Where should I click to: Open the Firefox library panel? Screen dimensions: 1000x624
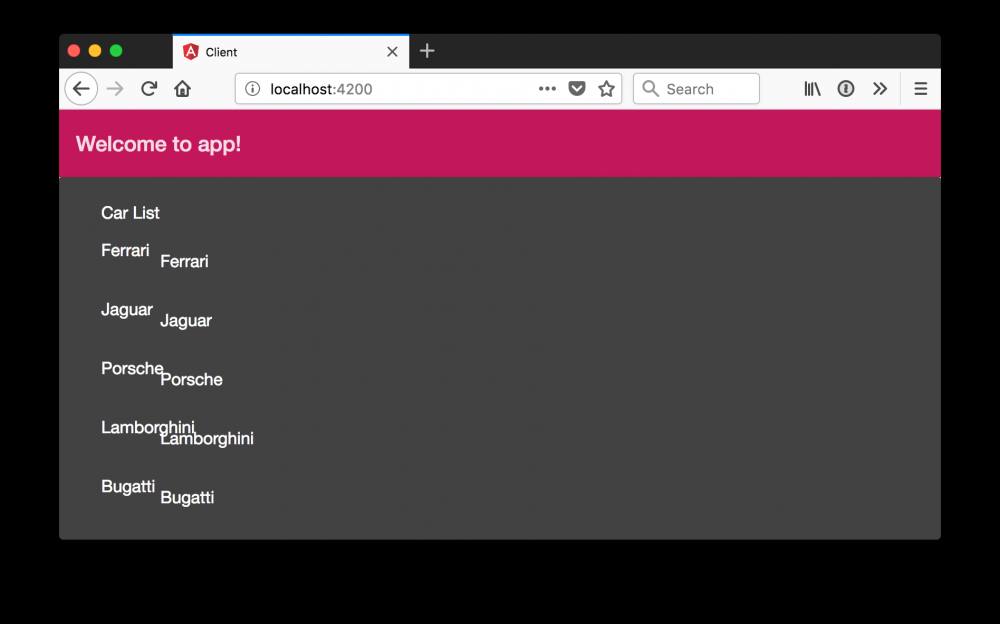[x=811, y=88]
